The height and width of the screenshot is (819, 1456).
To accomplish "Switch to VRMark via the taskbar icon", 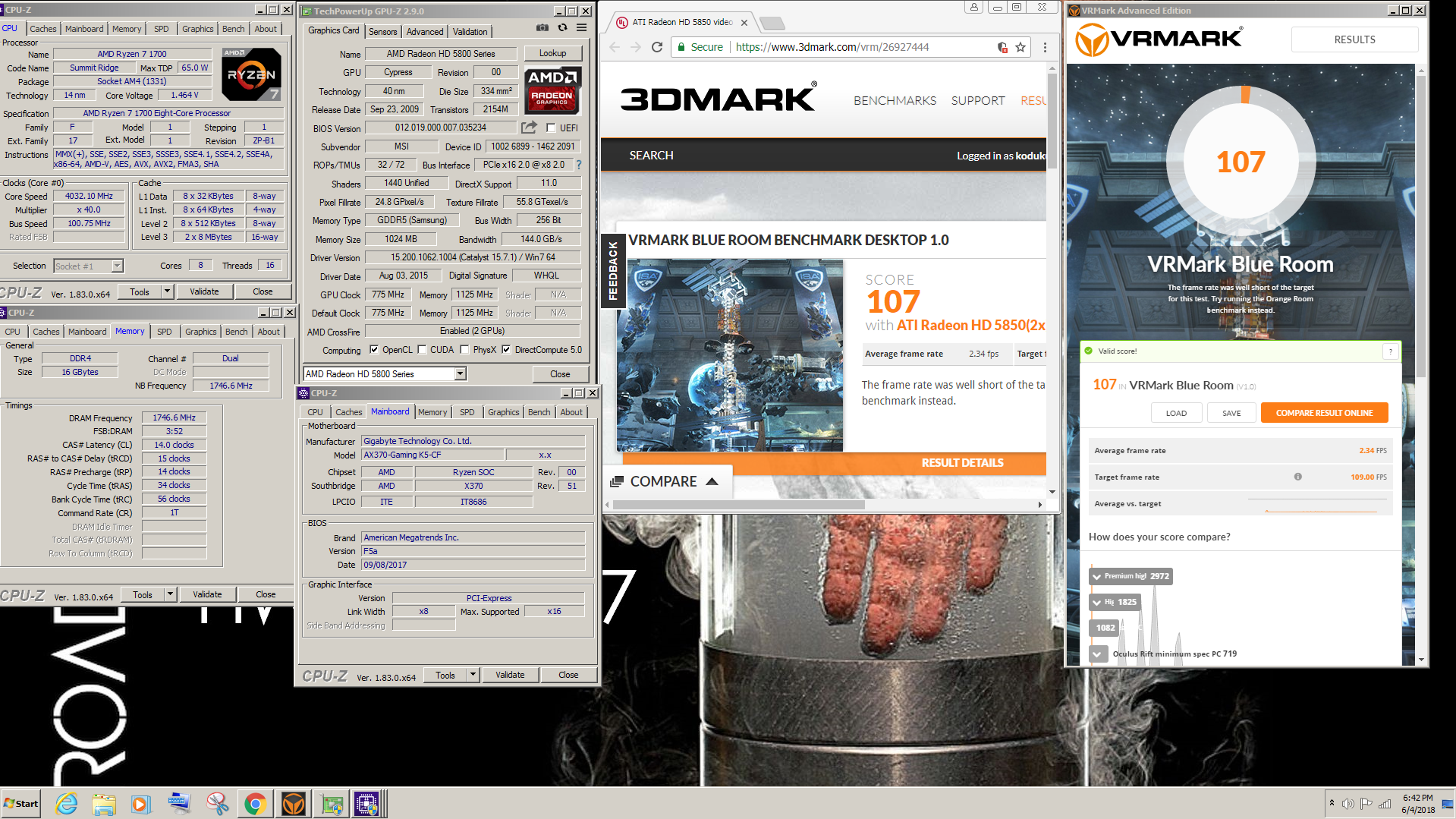I will 293,803.
